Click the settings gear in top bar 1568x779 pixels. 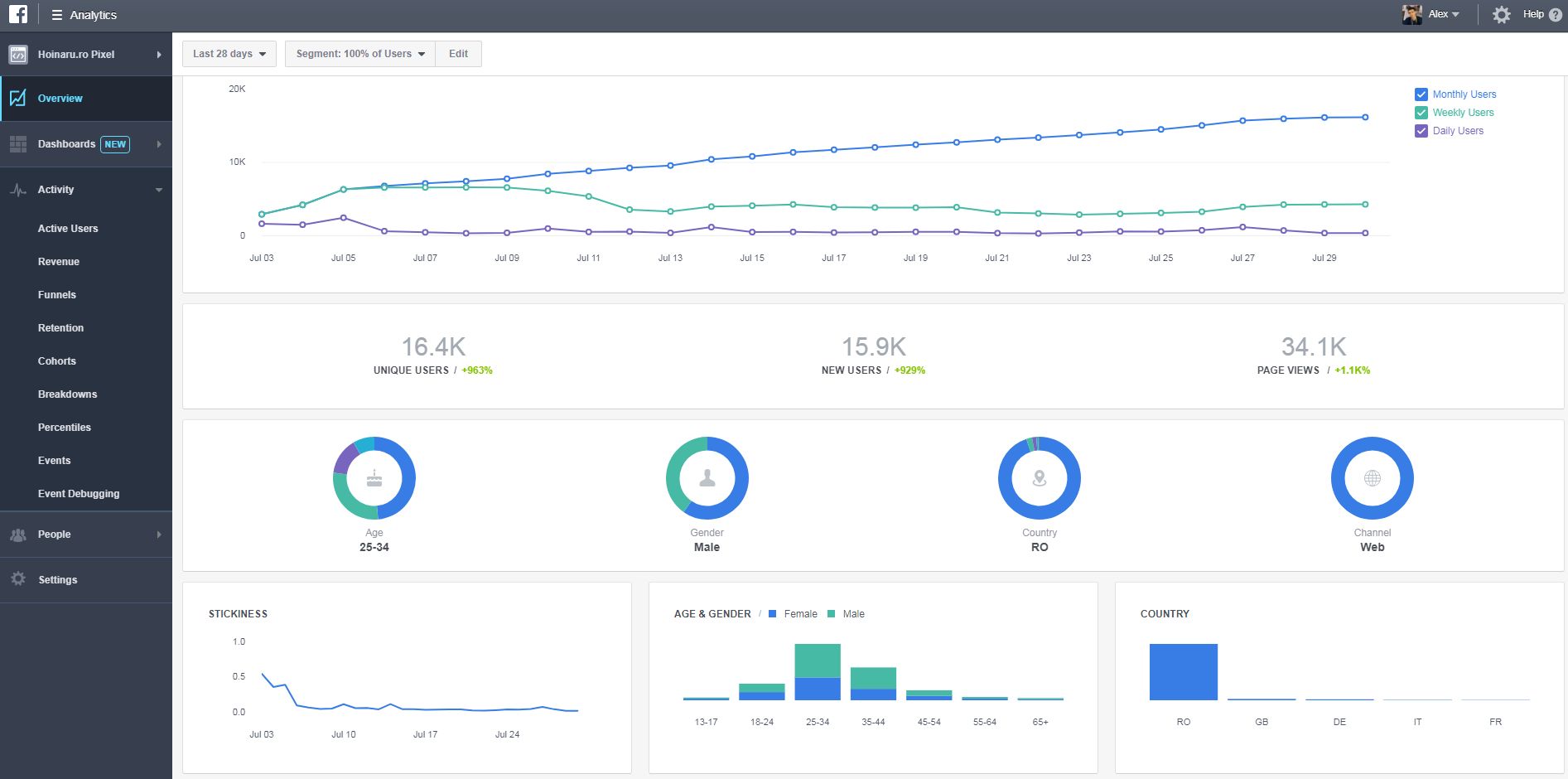[1501, 15]
